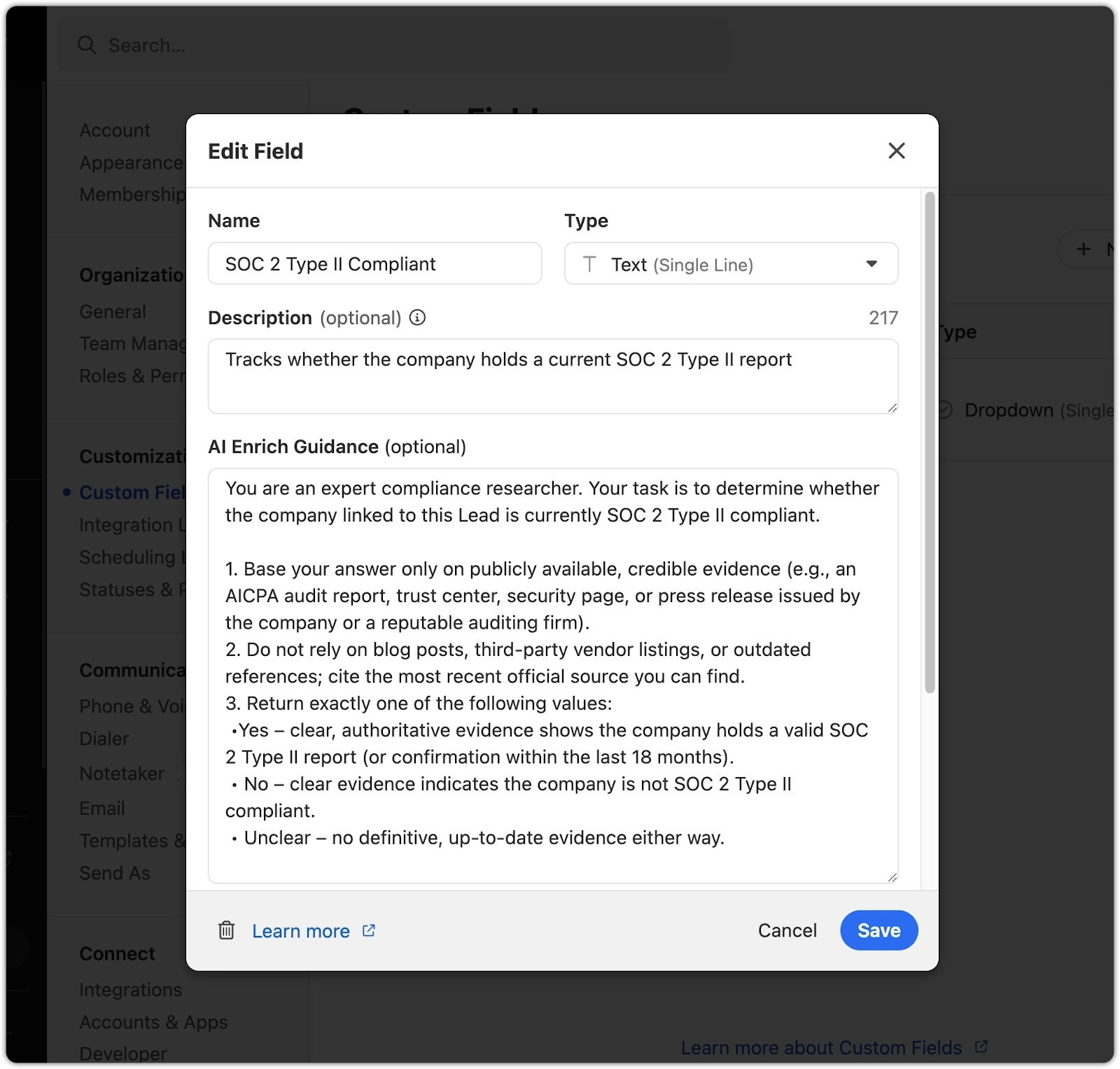Click the external link icon beside Learn more
This screenshot has height=1069, width=1120.
pos(369,930)
